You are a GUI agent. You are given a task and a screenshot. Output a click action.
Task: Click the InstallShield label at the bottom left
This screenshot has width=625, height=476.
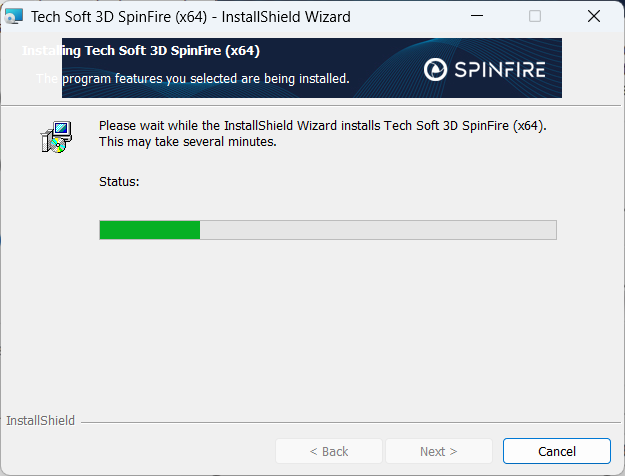pos(40,421)
